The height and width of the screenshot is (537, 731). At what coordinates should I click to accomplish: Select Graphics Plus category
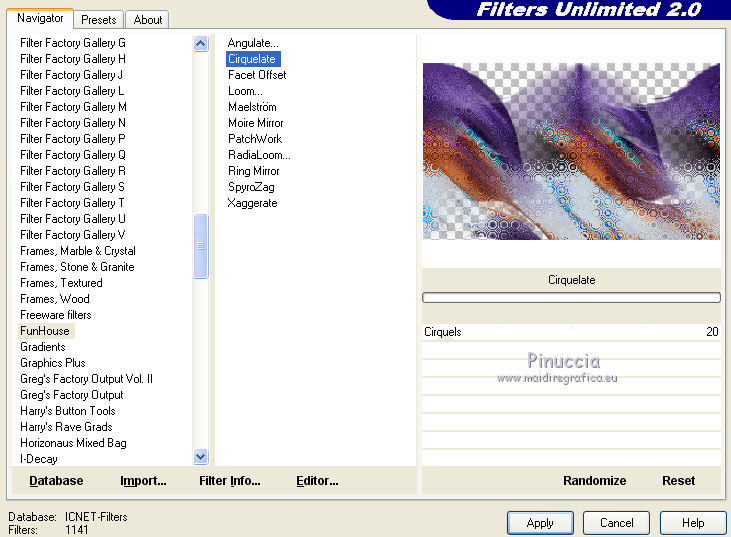(53, 363)
